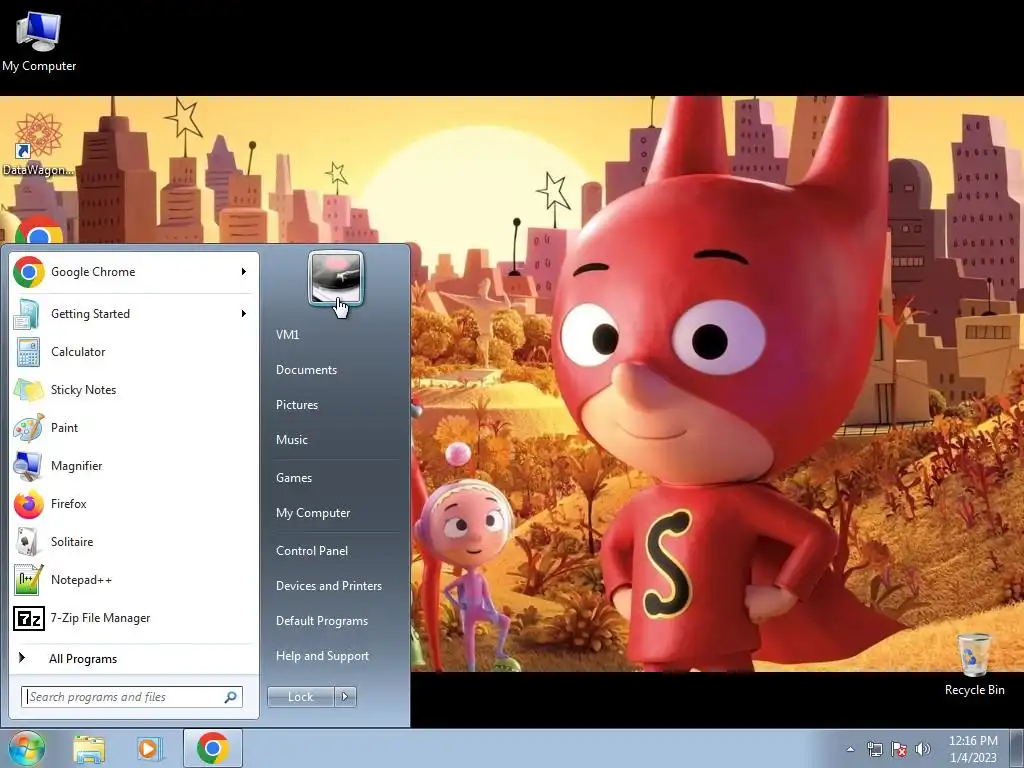Click the Lock button
Image resolution: width=1024 pixels, height=768 pixels.
coord(301,697)
